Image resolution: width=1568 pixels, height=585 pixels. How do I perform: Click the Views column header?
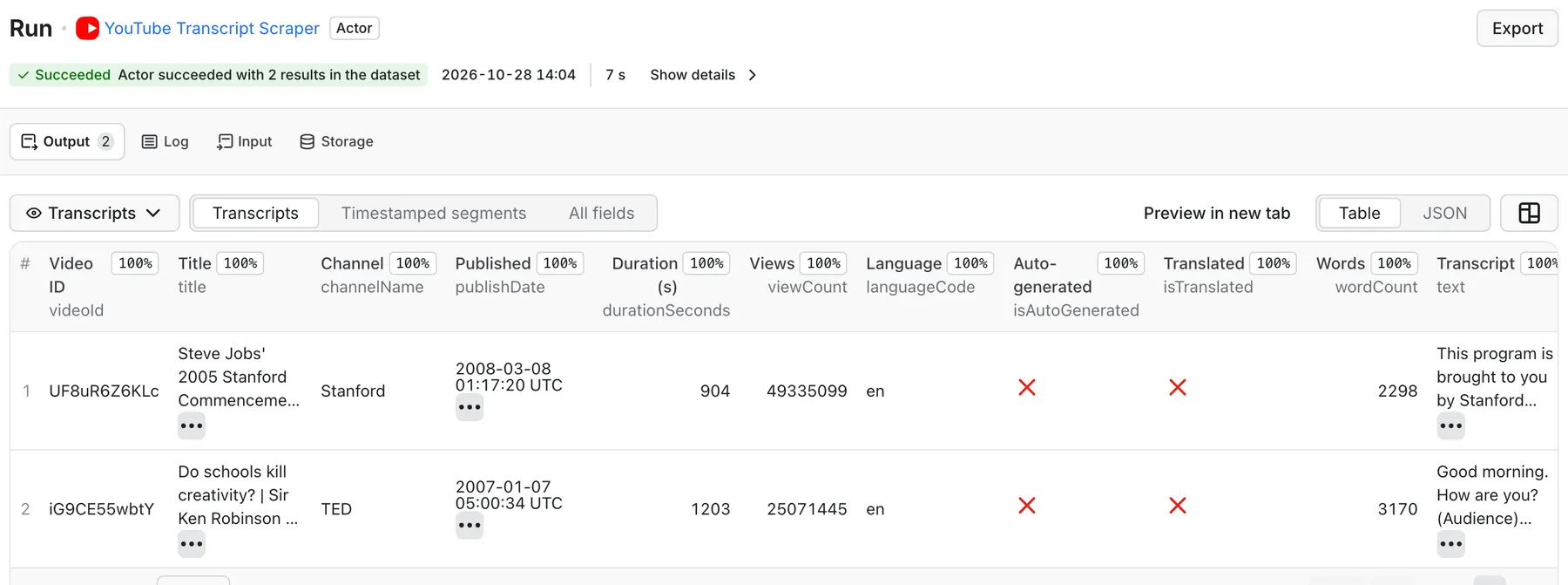tap(798, 275)
